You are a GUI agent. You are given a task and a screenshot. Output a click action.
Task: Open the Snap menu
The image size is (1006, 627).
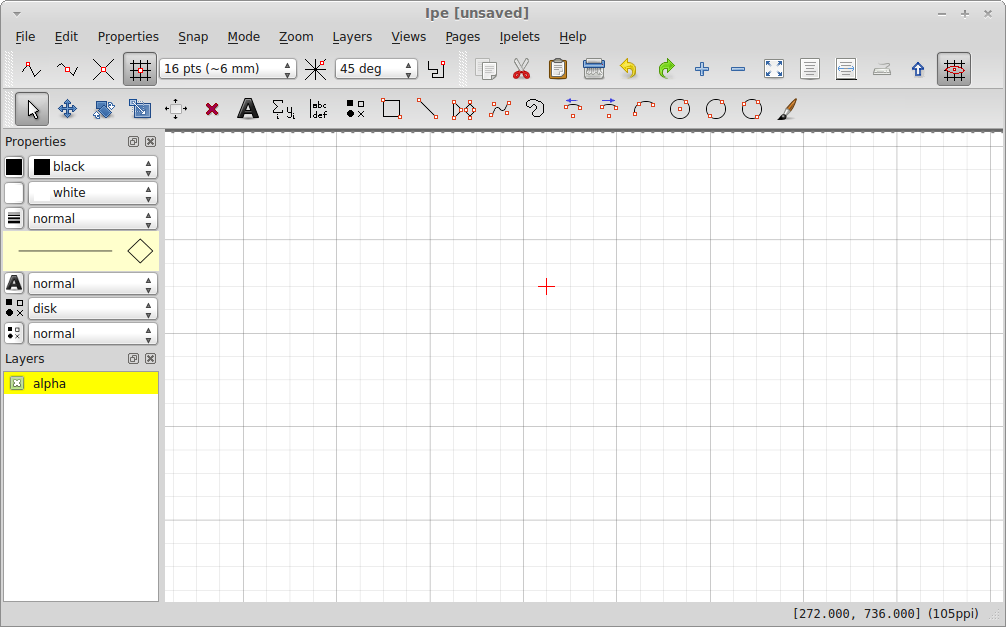tap(193, 36)
